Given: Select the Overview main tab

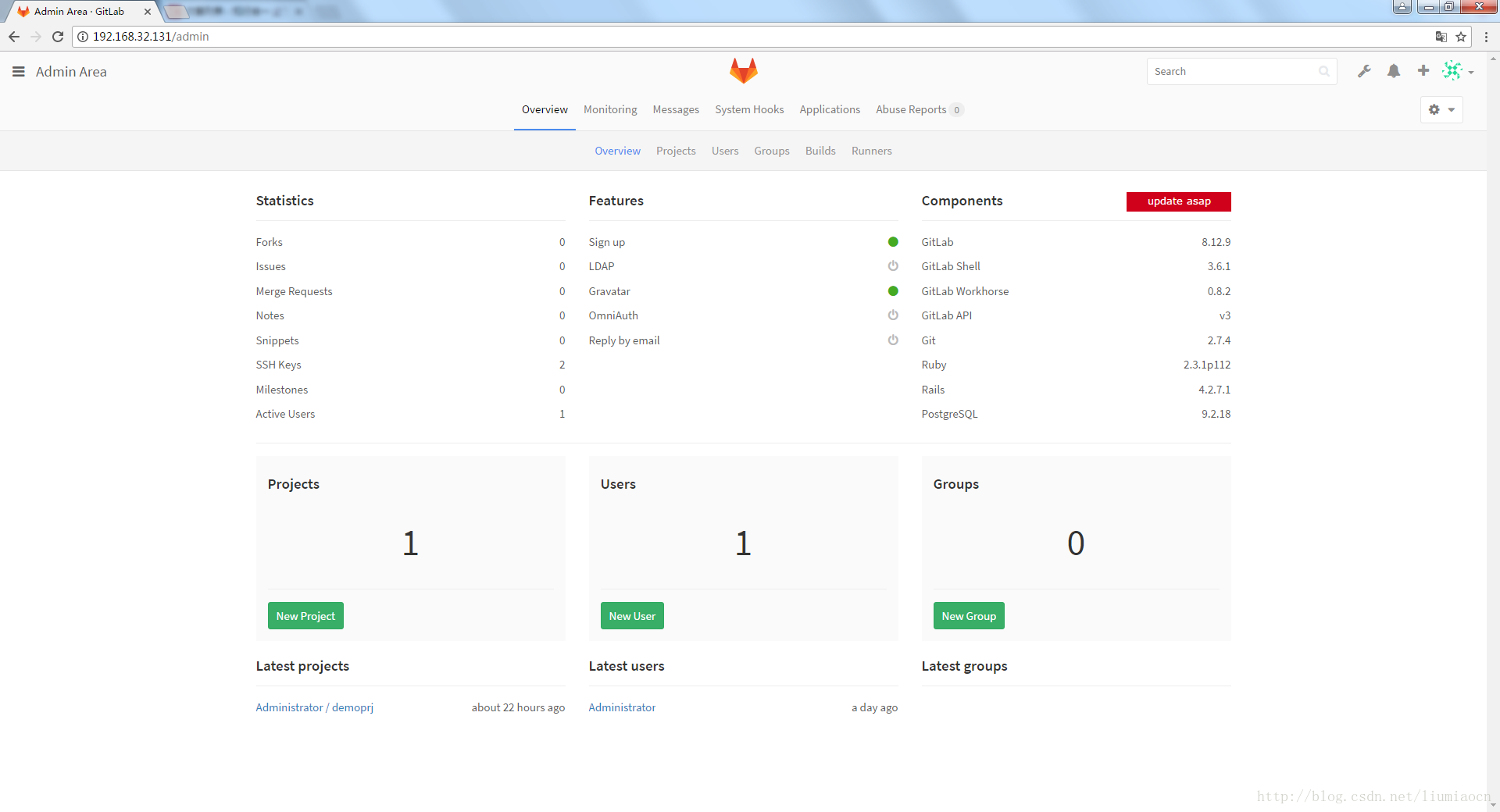Looking at the screenshot, I should pyautogui.click(x=545, y=110).
